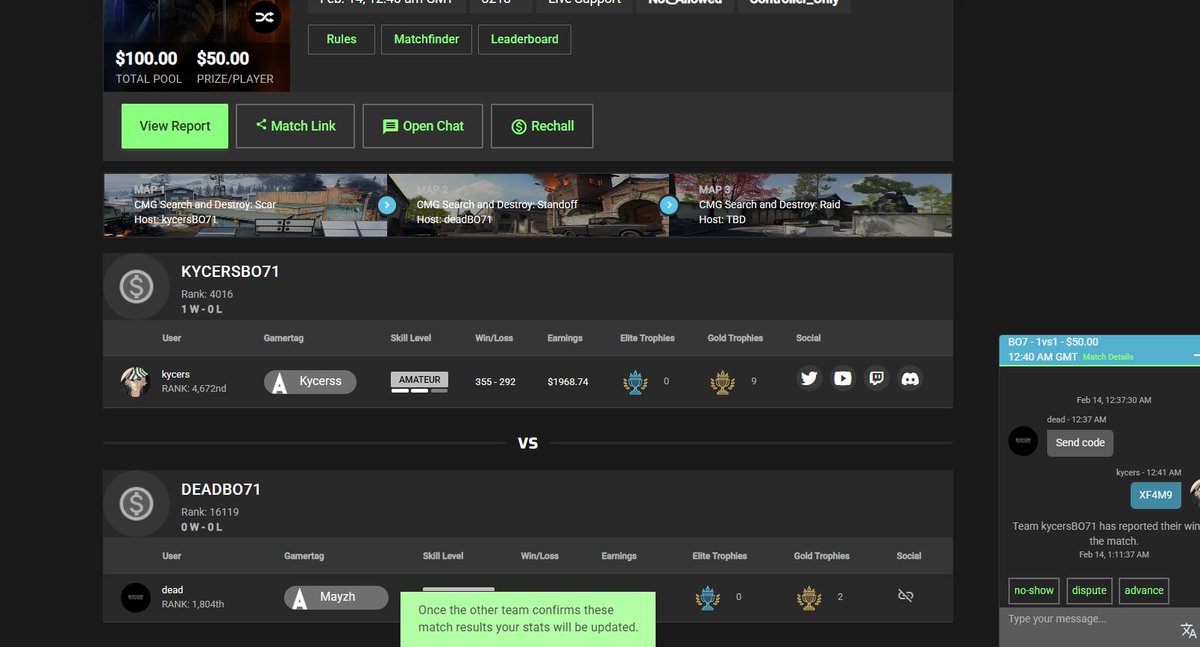
Task: Click the $1968.74 earnings value
Action: [568, 382]
